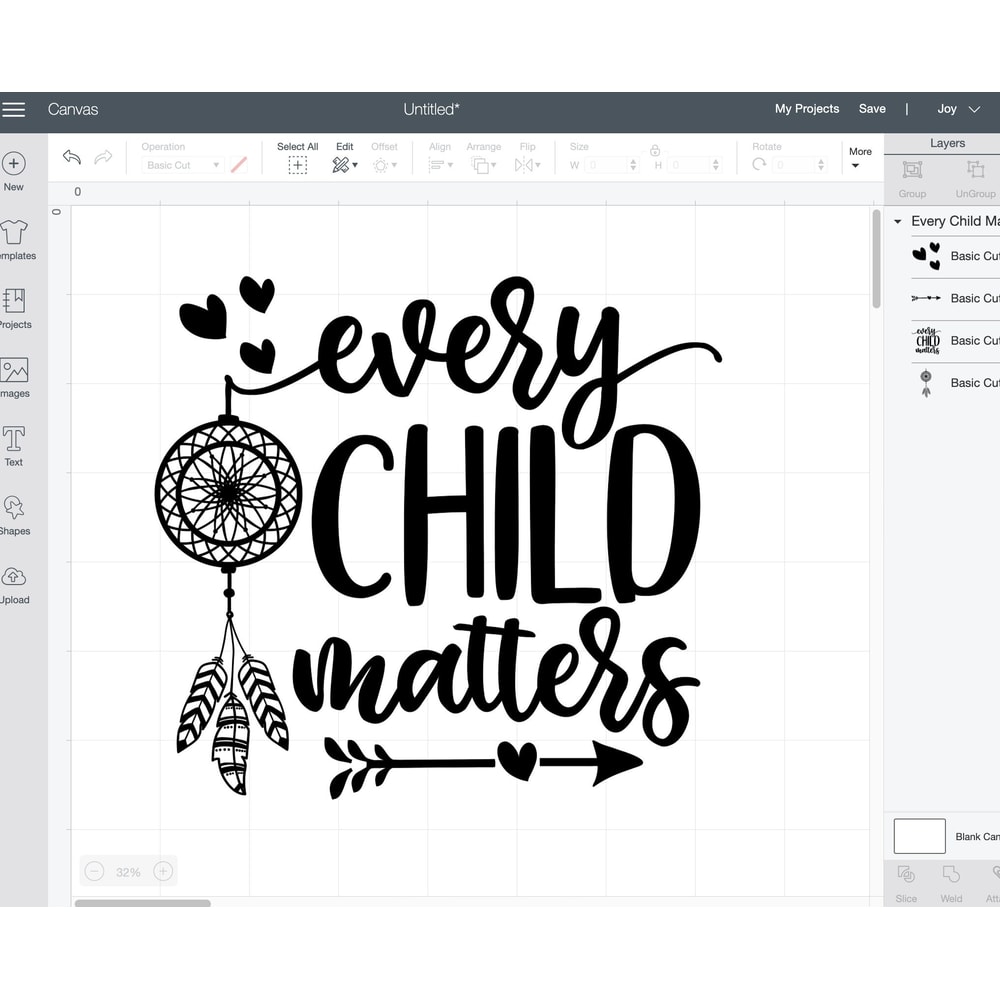Click the Save button
The height and width of the screenshot is (1000, 1000).
pos(872,109)
